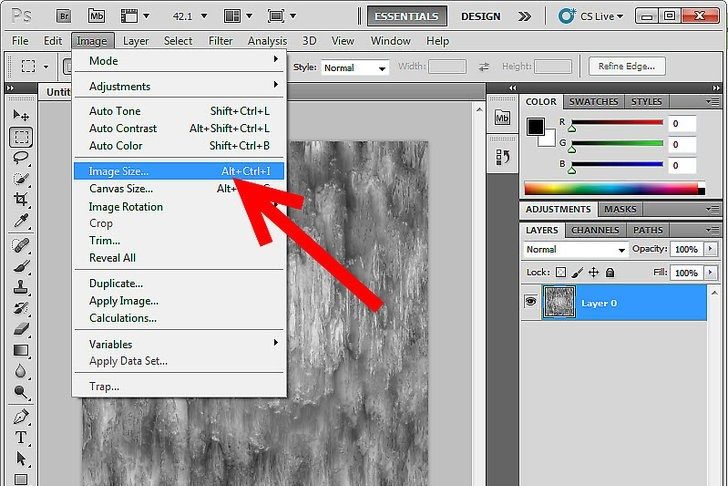Viewport: 728px width, 486px height.
Task: Pick a color from the color spectrum ramp
Action: (612, 189)
